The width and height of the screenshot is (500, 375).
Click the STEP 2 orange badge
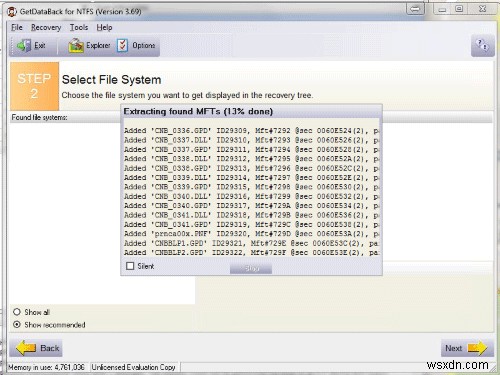(x=34, y=86)
